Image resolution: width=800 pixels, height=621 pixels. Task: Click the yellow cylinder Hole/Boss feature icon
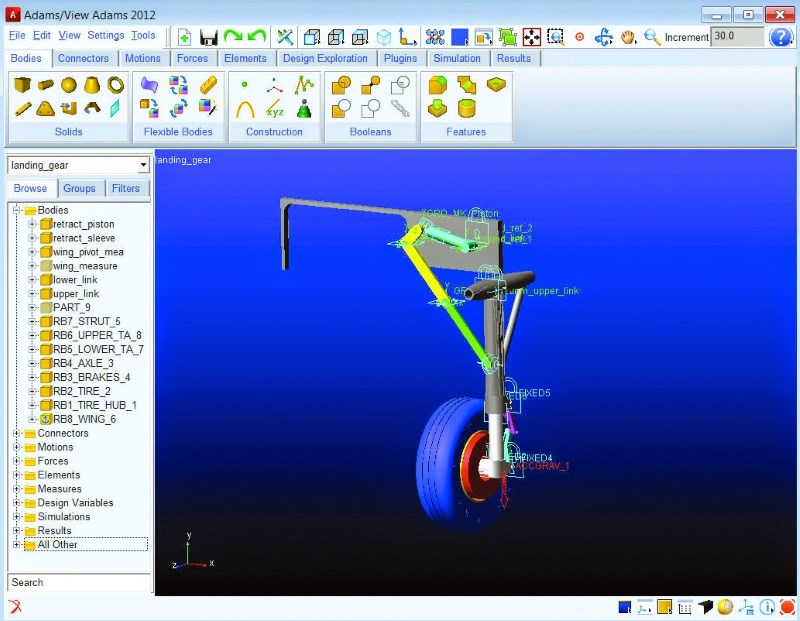click(466, 108)
